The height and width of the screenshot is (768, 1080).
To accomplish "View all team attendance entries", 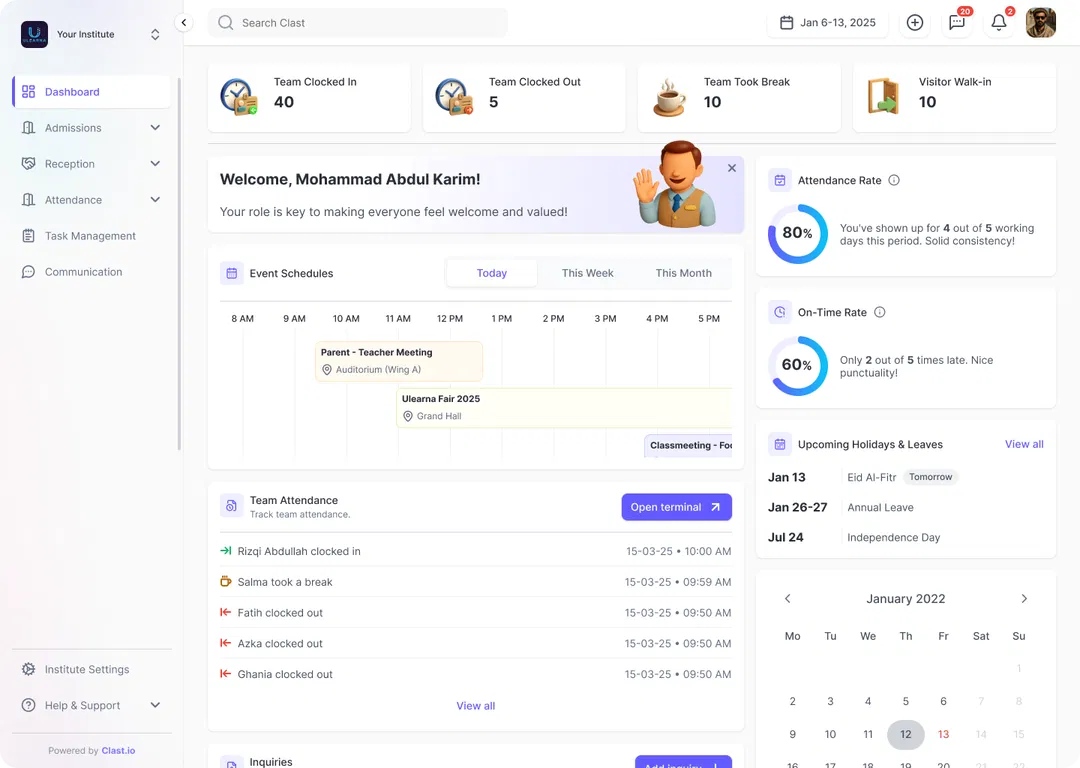I will click(475, 706).
